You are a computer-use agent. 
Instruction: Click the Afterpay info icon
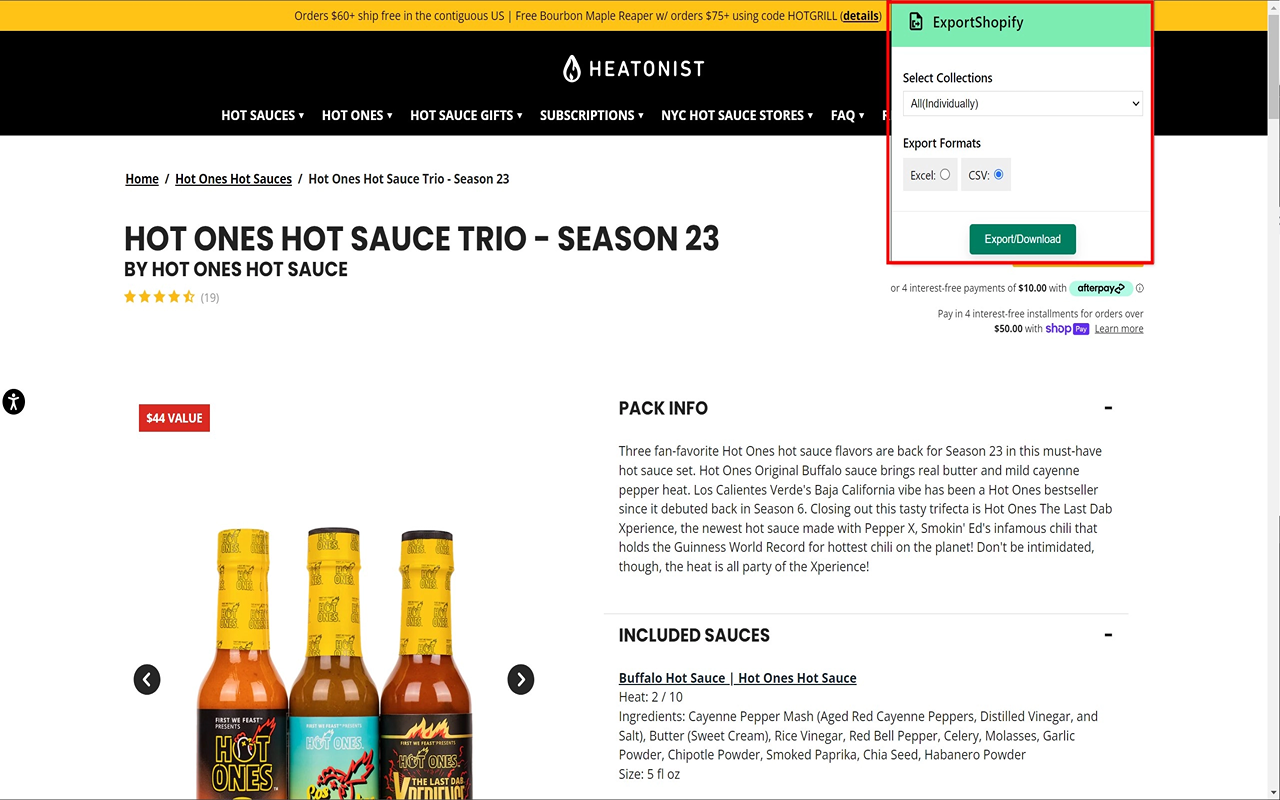1140,288
